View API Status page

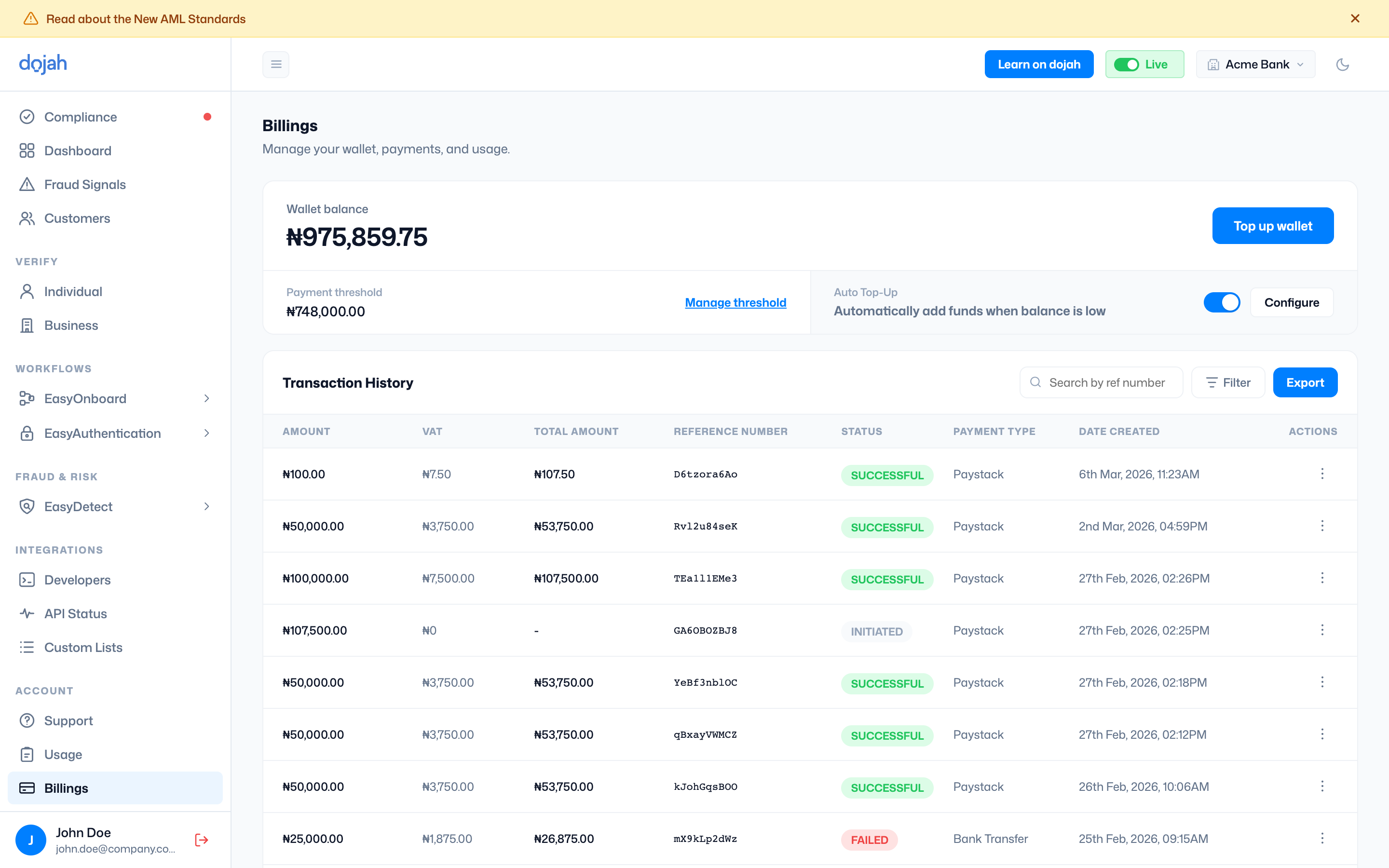tap(115, 614)
